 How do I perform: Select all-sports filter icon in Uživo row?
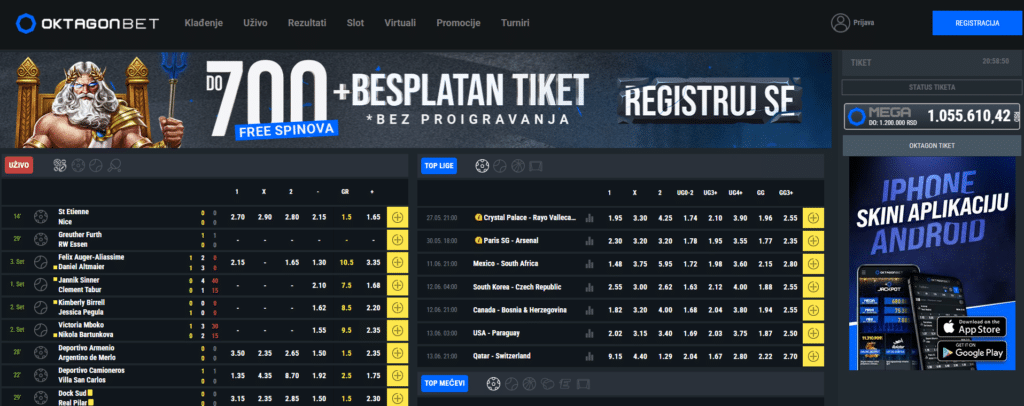(60, 165)
